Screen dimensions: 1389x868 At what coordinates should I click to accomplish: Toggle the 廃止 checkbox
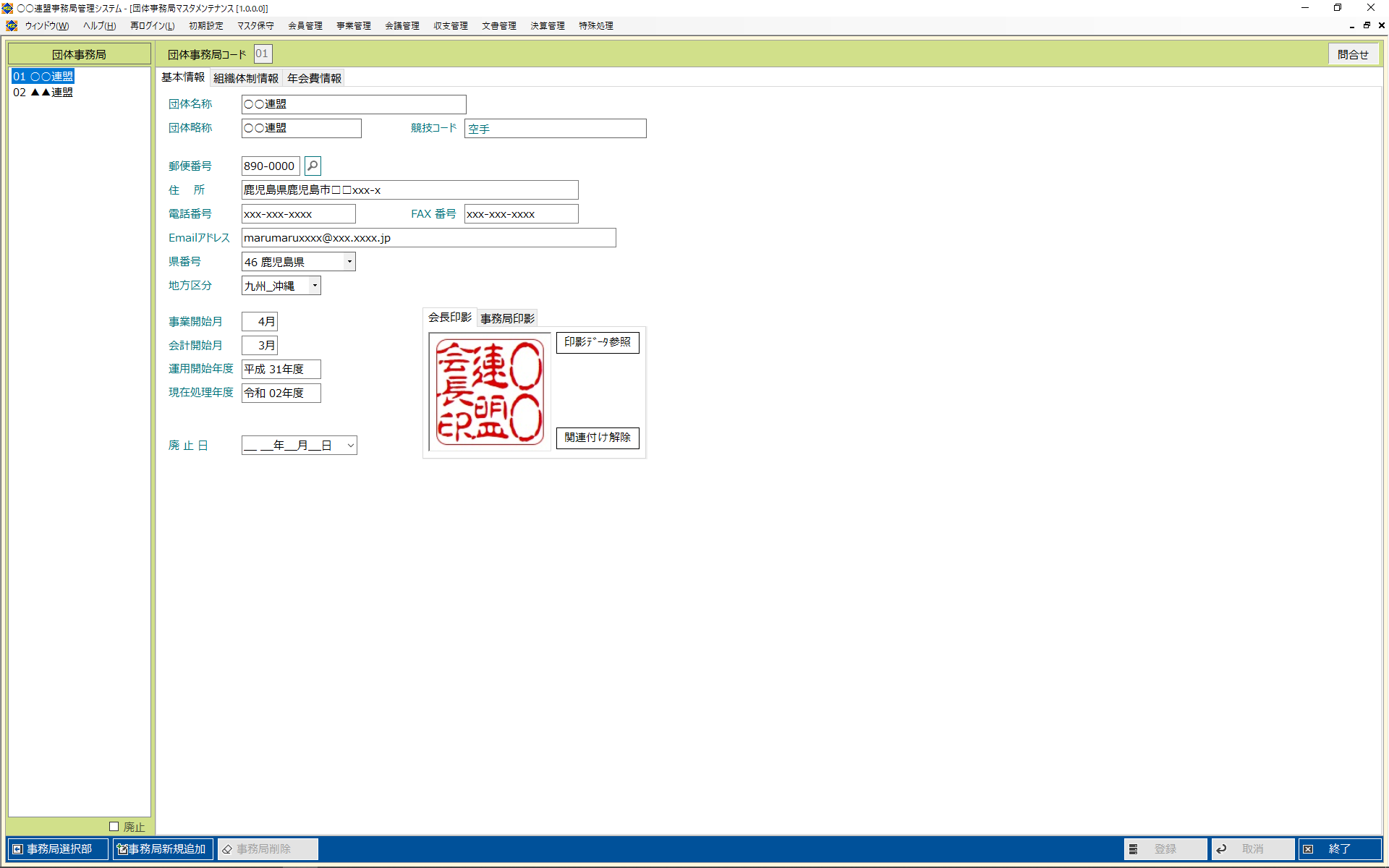114,826
